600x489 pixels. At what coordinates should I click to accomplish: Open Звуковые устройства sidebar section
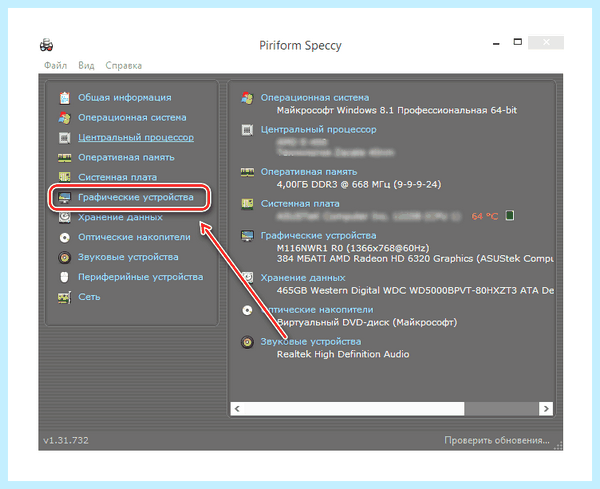[x=128, y=257]
